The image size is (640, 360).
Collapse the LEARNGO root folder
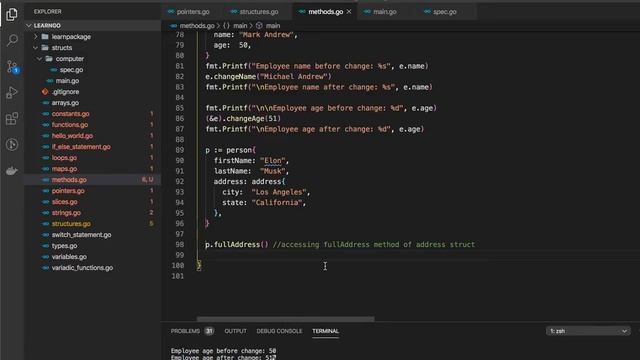point(29,26)
